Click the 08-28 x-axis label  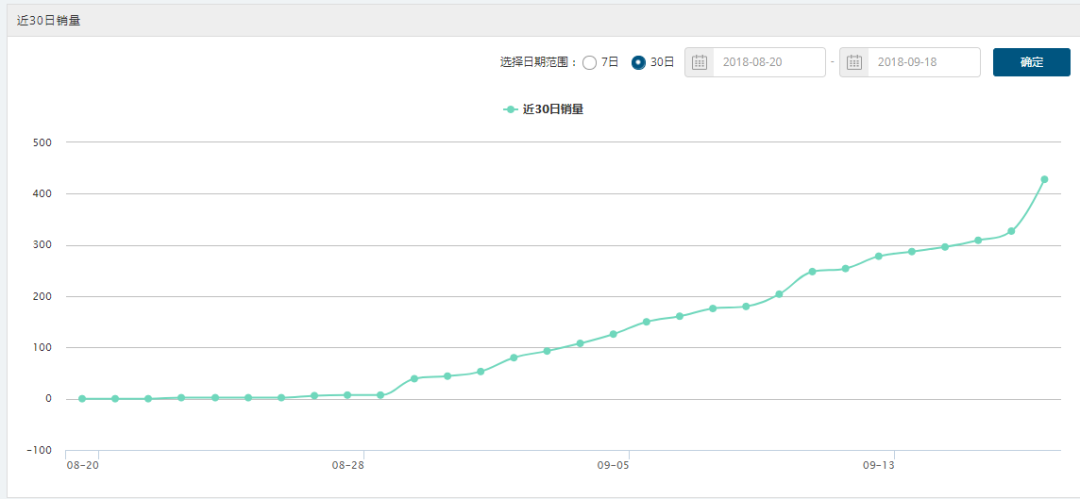(347, 465)
